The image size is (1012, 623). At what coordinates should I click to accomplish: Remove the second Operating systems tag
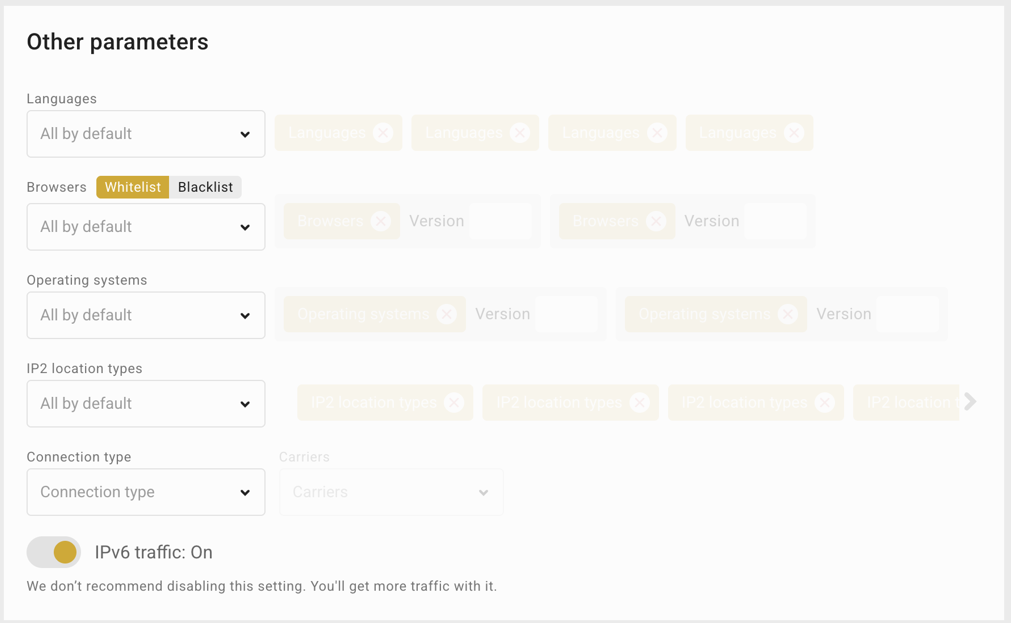coord(789,314)
